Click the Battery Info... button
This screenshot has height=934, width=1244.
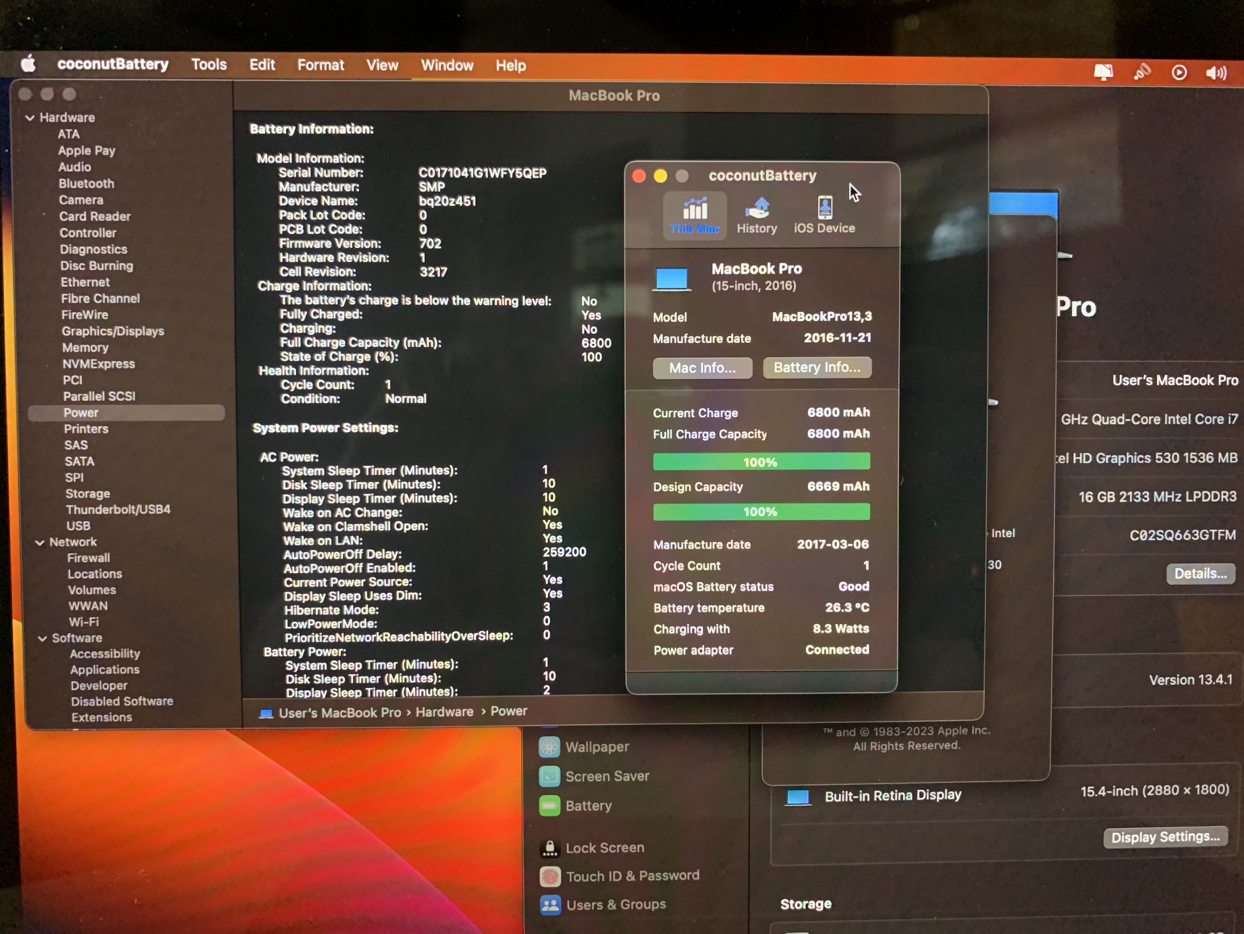[817, 368]
